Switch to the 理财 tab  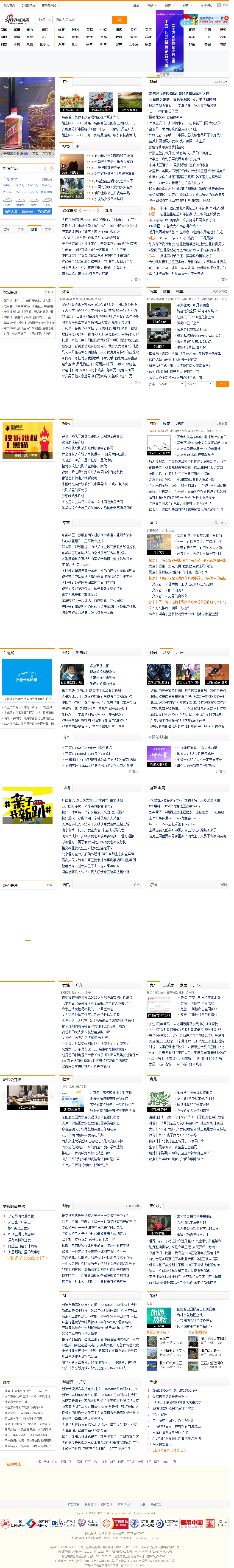tap(180, 423)
